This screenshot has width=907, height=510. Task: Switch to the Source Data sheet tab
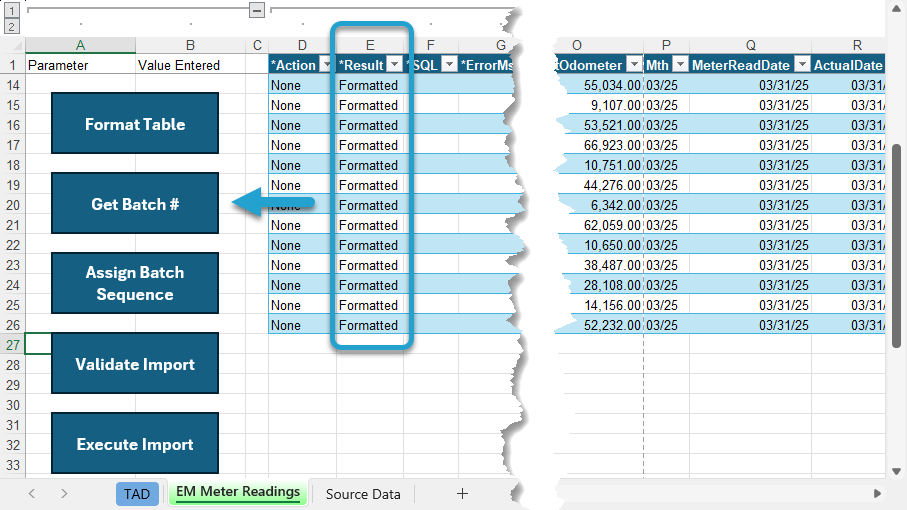pos(363,494)
